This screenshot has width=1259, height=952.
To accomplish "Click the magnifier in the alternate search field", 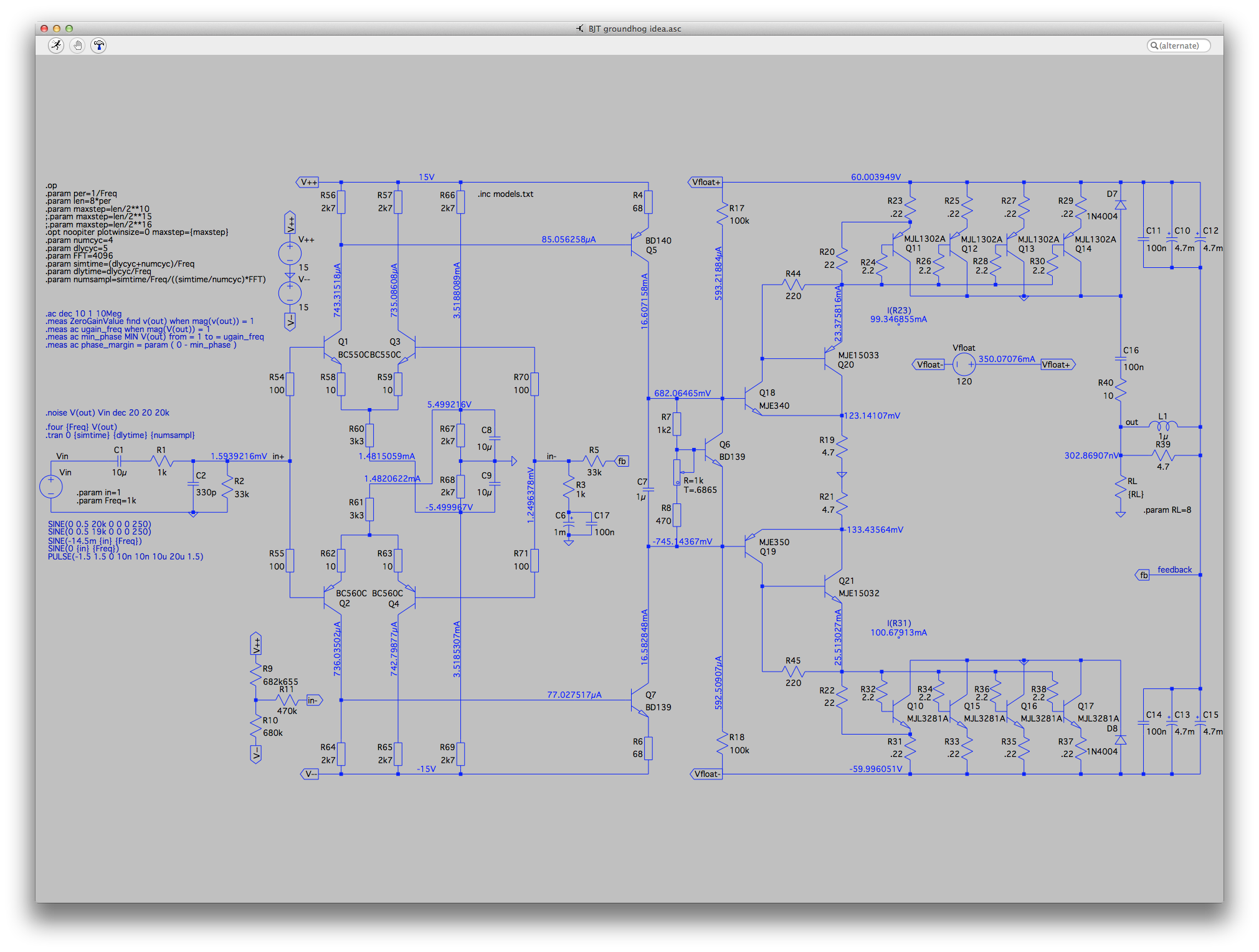I will point(1154,45).
